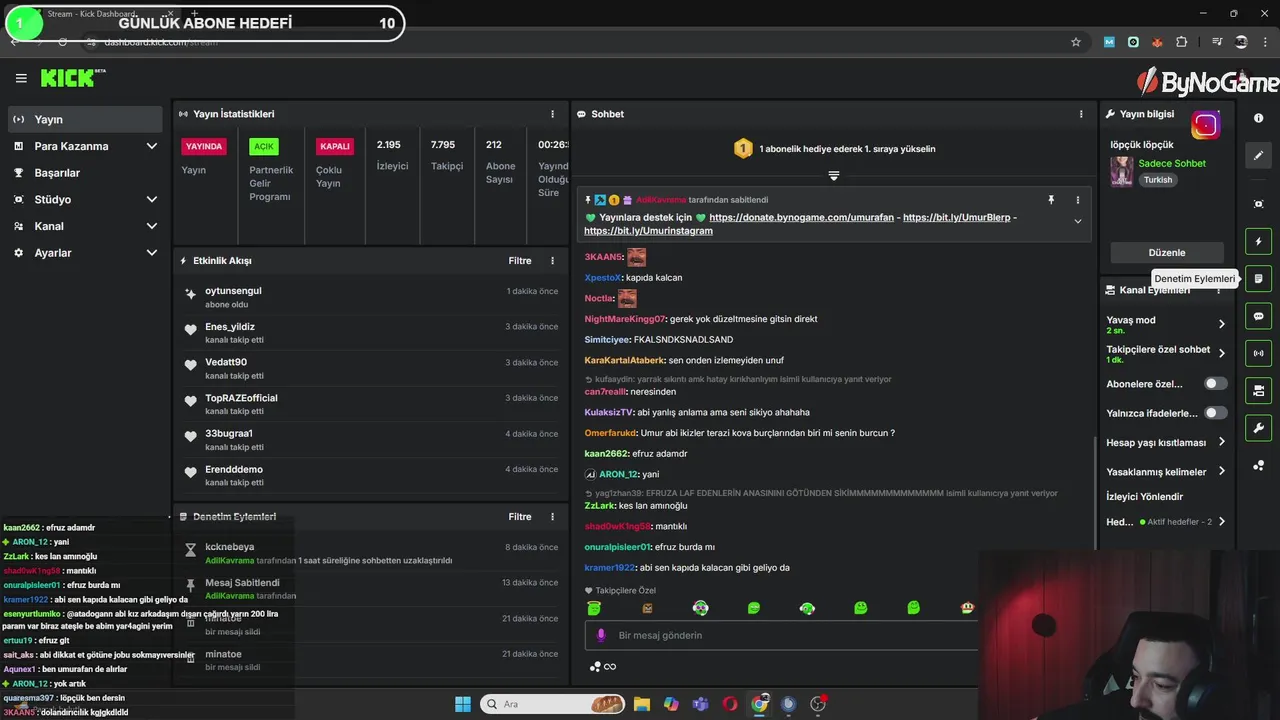Screen dimensions: 1280x720
Task: Click the infinity icon below chat input
Action: 609,667
